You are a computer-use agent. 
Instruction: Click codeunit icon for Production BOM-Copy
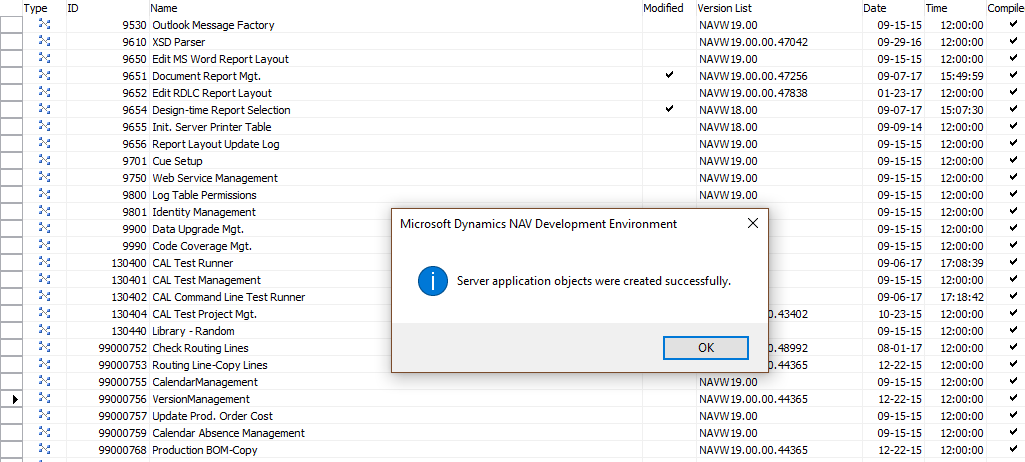(44, 450)
